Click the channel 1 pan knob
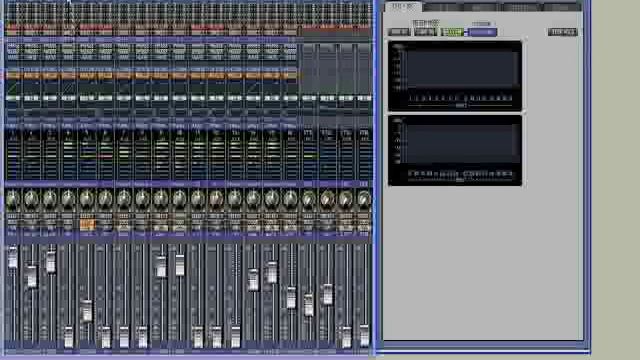The width and height of the screenshot is (640, 360). tap(13, 199)
